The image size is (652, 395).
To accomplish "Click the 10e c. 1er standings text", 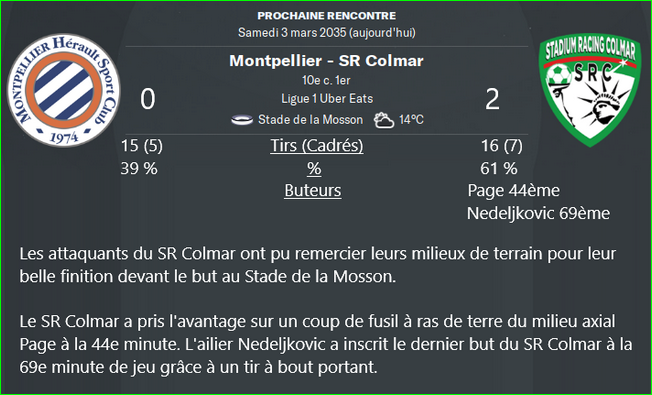I will (326, 80).
